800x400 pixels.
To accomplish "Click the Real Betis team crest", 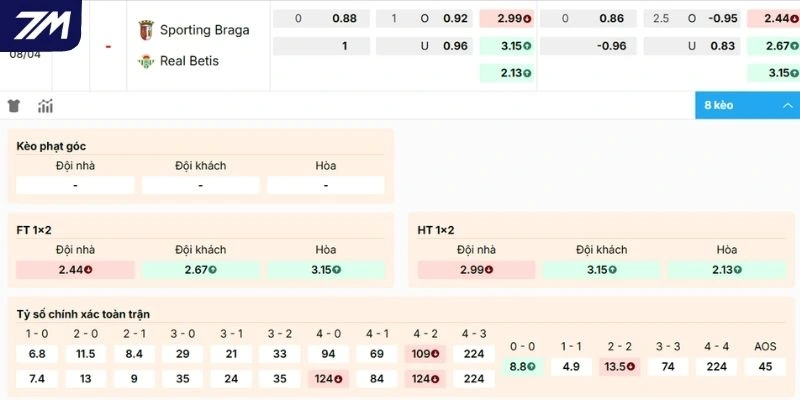I will pos(144,61).
